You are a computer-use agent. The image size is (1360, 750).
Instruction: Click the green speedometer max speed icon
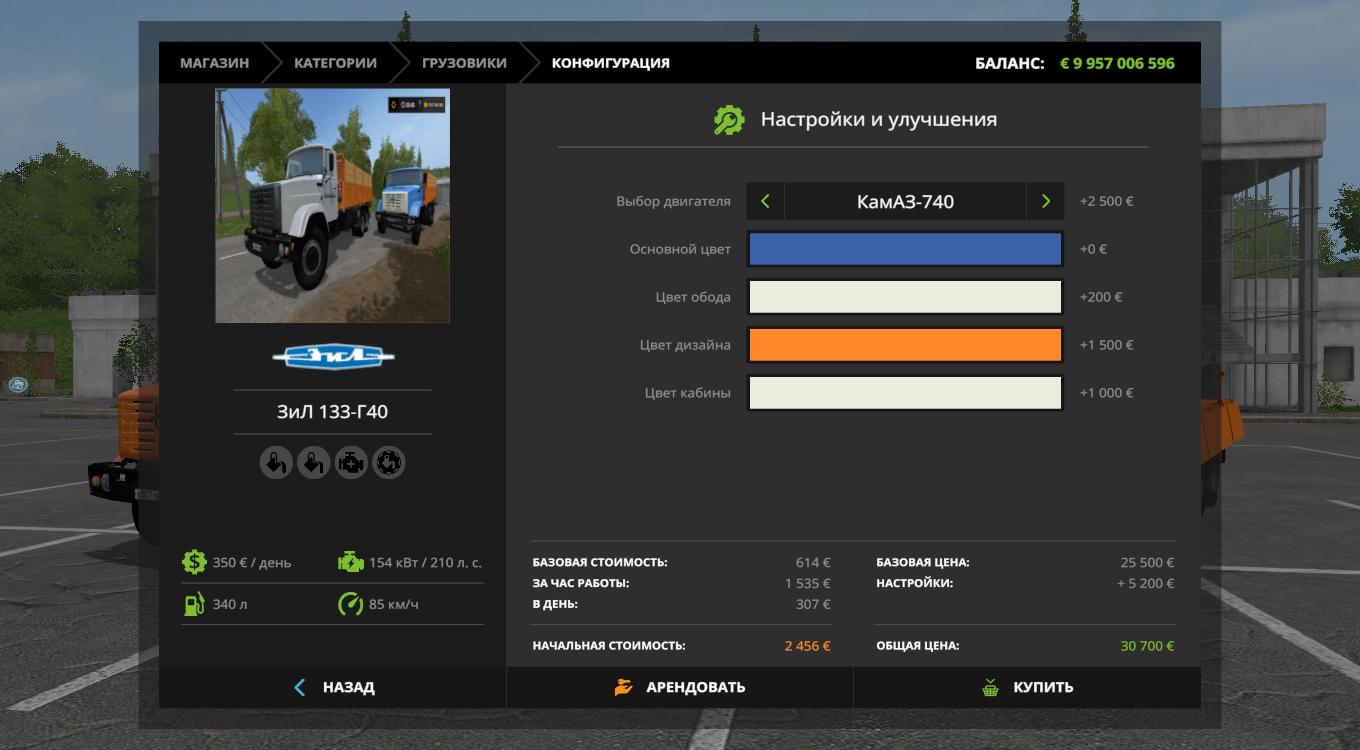click(350, 604)
